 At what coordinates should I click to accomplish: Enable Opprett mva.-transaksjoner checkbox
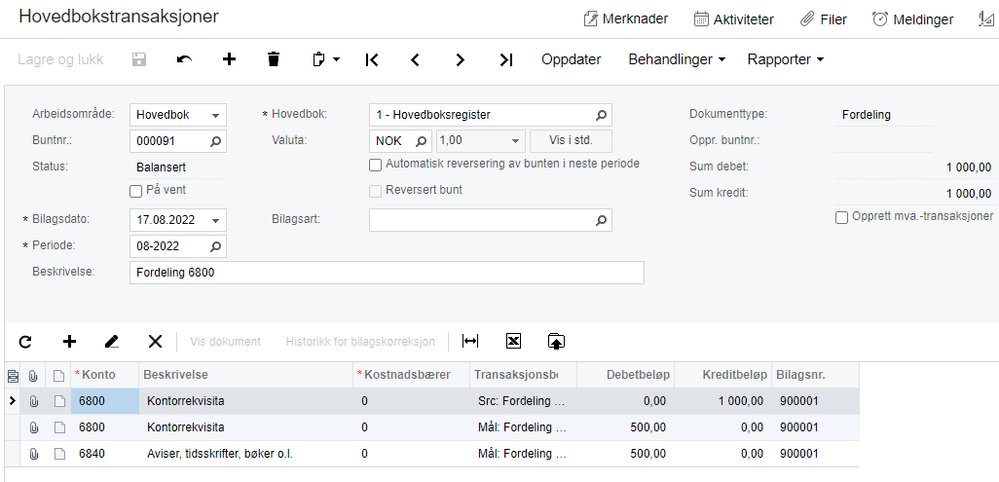[x=842, y=217]
